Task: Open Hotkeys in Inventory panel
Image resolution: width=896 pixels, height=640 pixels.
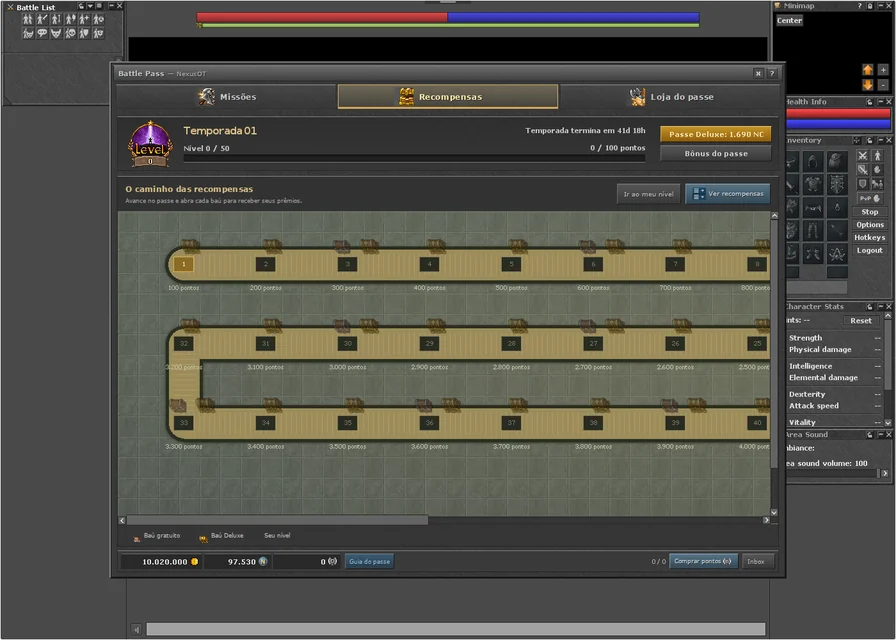Action: point(870,238)
